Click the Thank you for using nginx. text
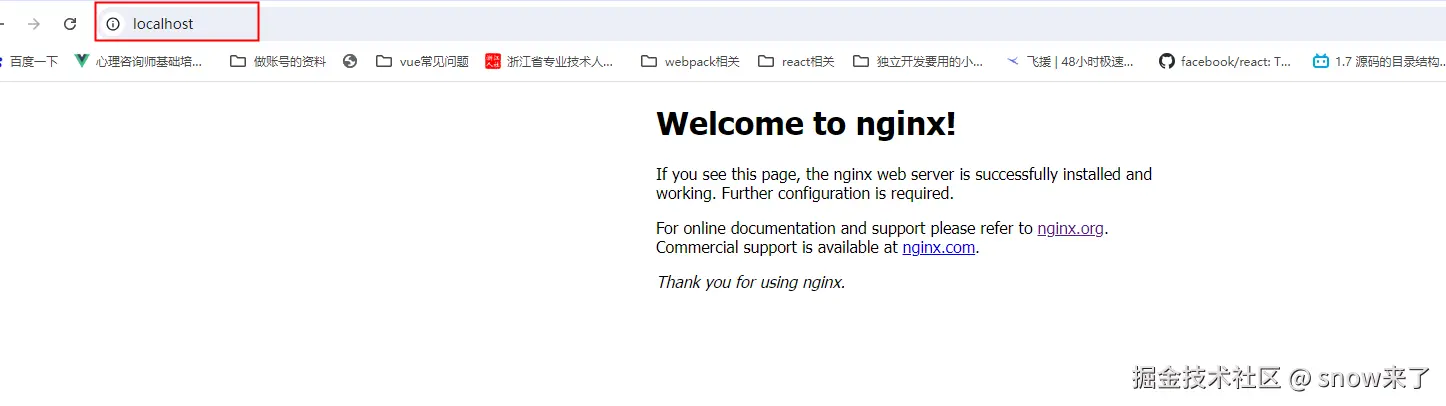 pyautogui.click(x=751, y=282)
